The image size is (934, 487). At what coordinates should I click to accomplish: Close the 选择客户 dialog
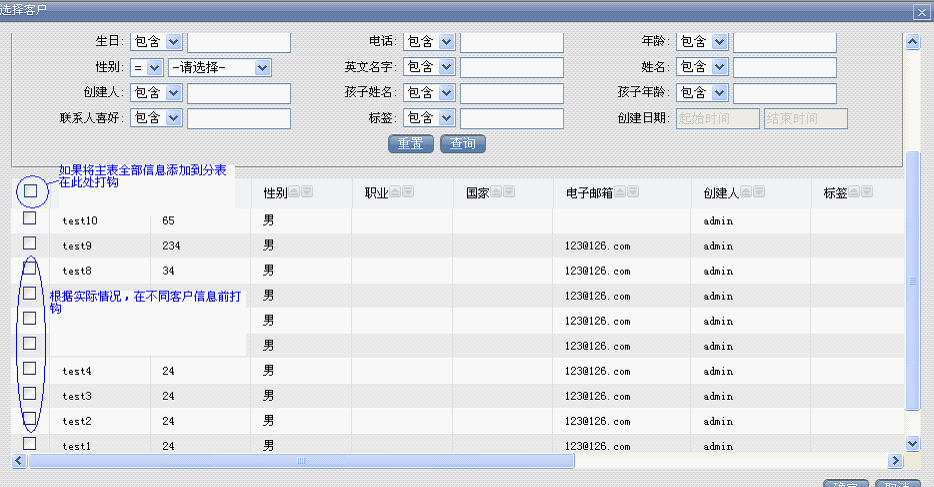tap(921, 10)
